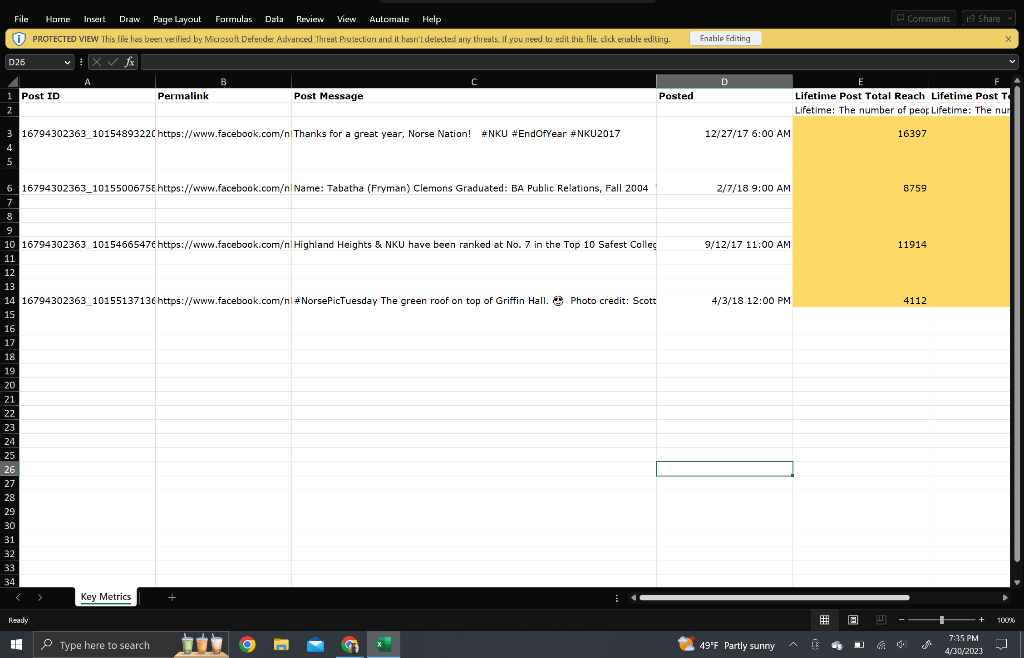Select column E header
Viewport: 1024px width, 658px height.
[x=861, y=82]
